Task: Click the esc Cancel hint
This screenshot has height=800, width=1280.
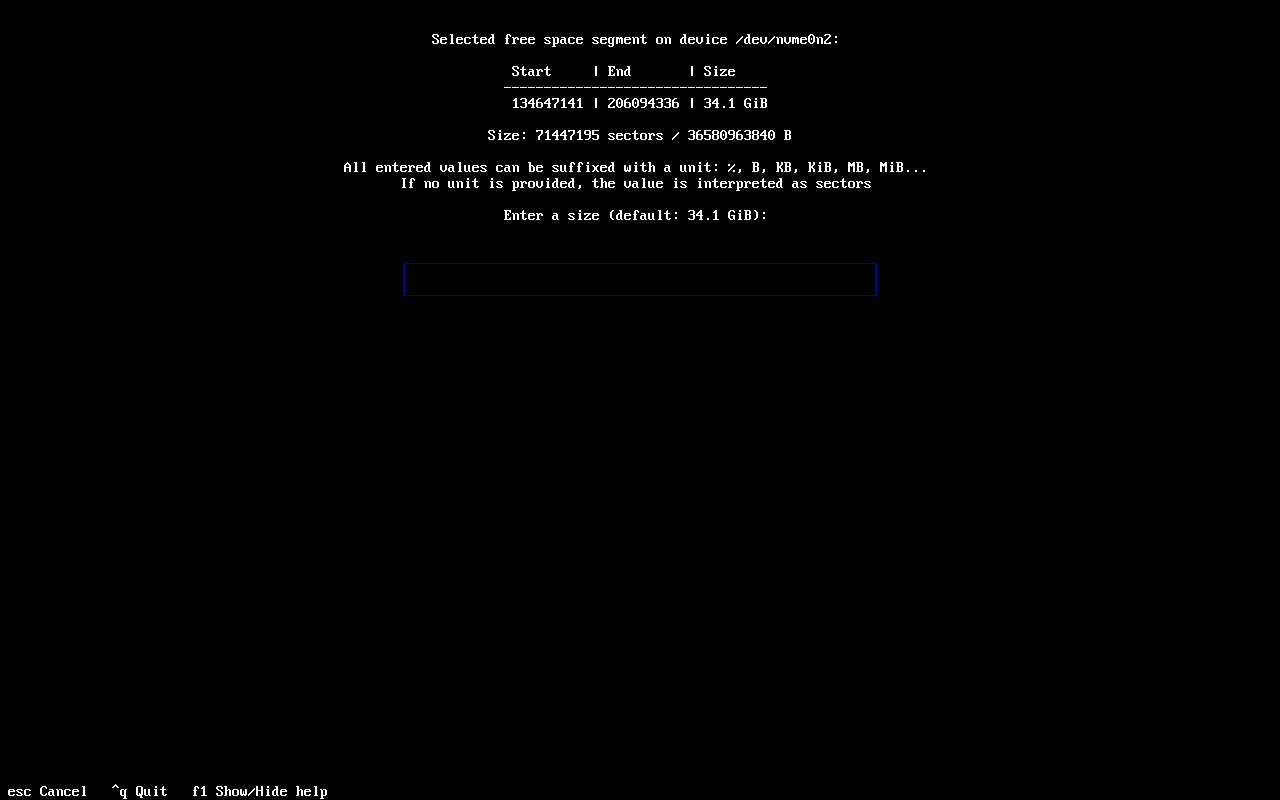Action: click(x=47, y=791)
